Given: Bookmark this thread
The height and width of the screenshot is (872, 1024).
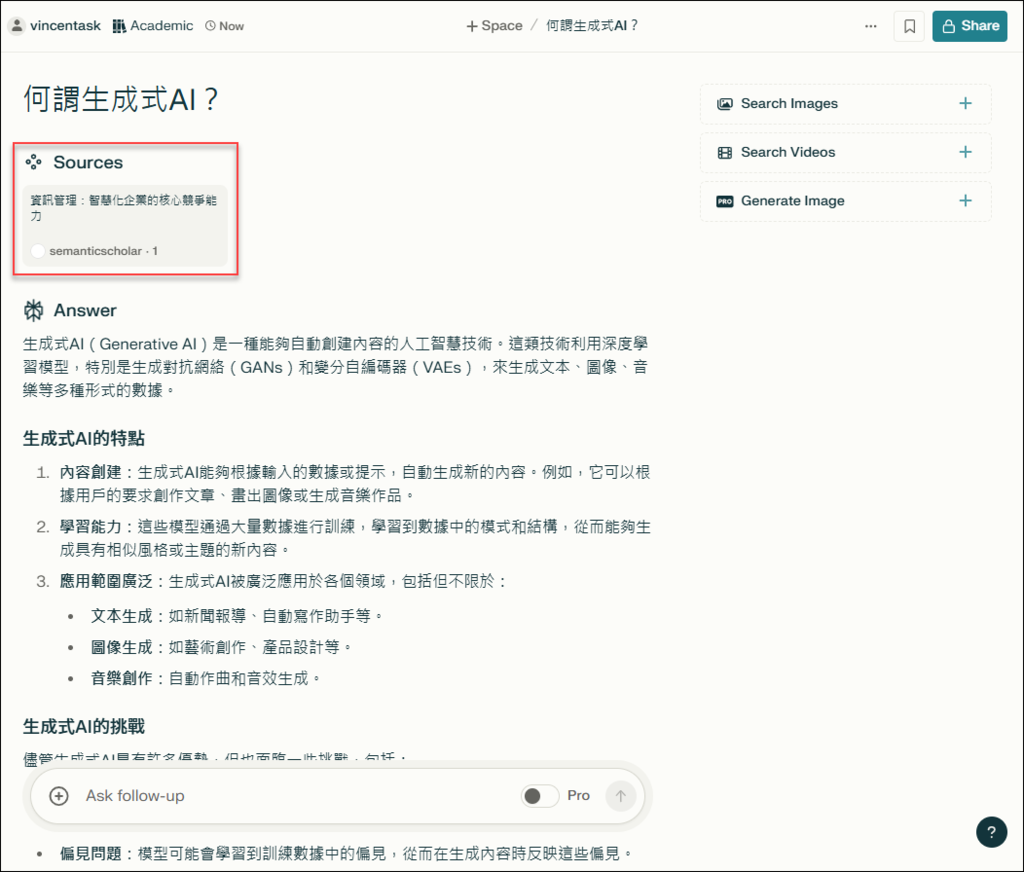Looking at the screenshot, I should [x=909, y=26].
